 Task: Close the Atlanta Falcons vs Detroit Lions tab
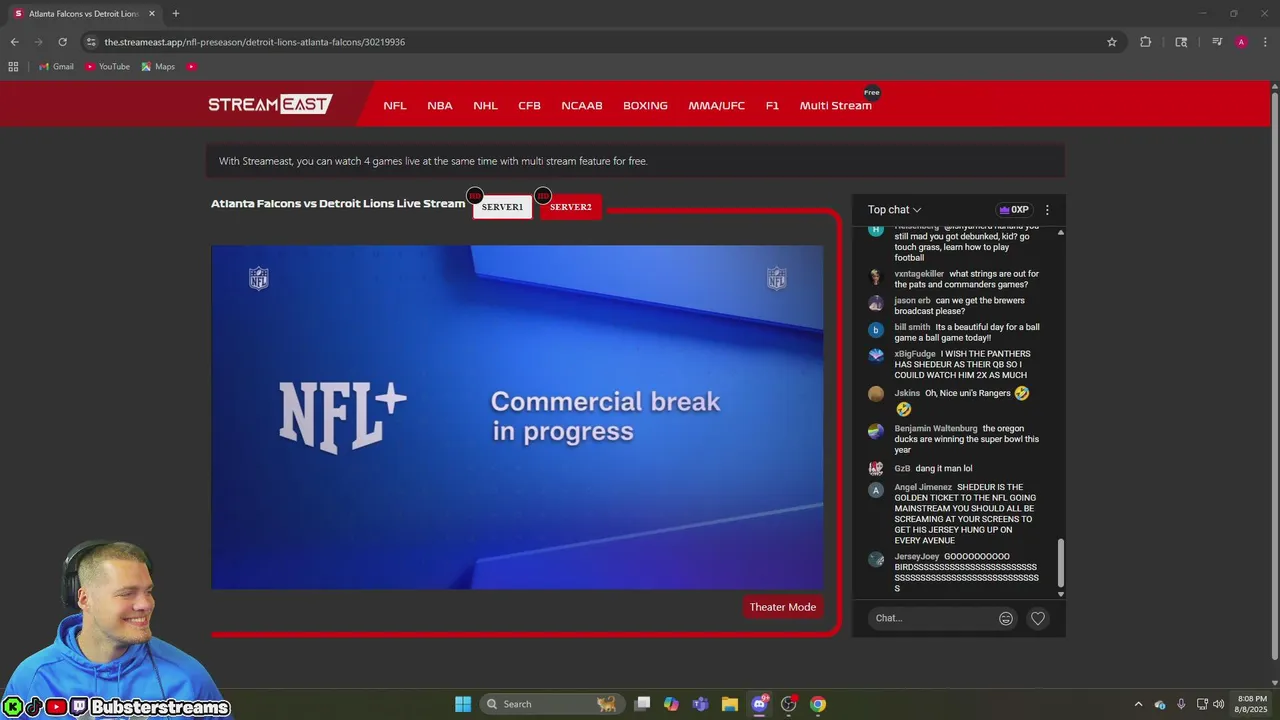coord(152,14)
